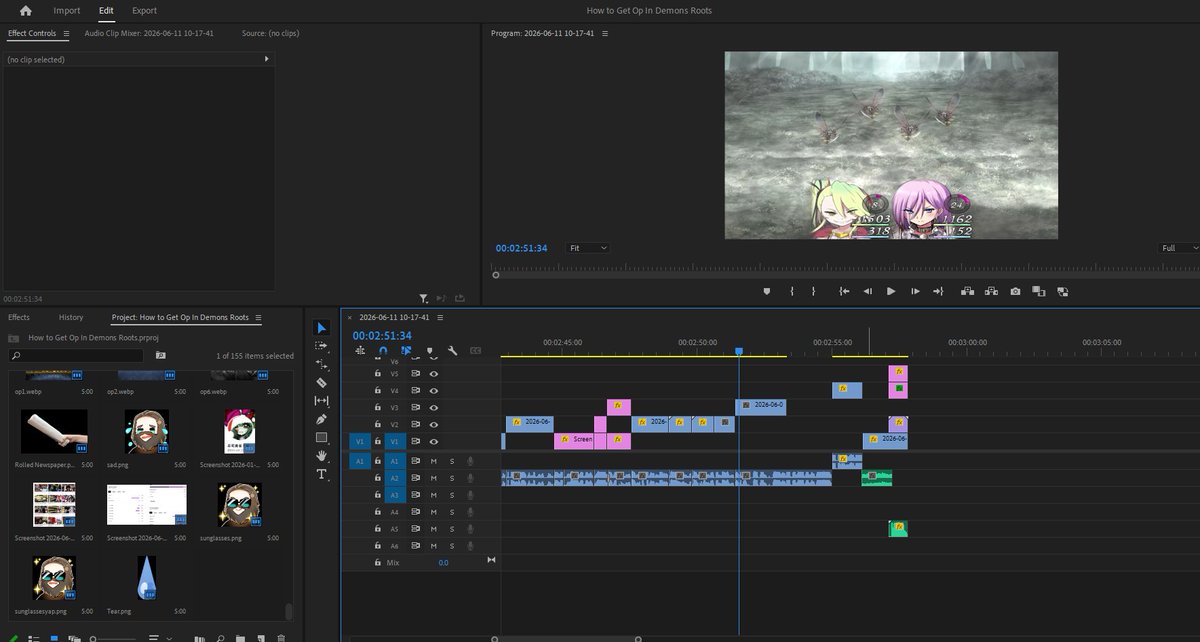The image size is (1200, 642).
Task: Click the Effect Controls filter funnel icon
Action: click(424, 298)
